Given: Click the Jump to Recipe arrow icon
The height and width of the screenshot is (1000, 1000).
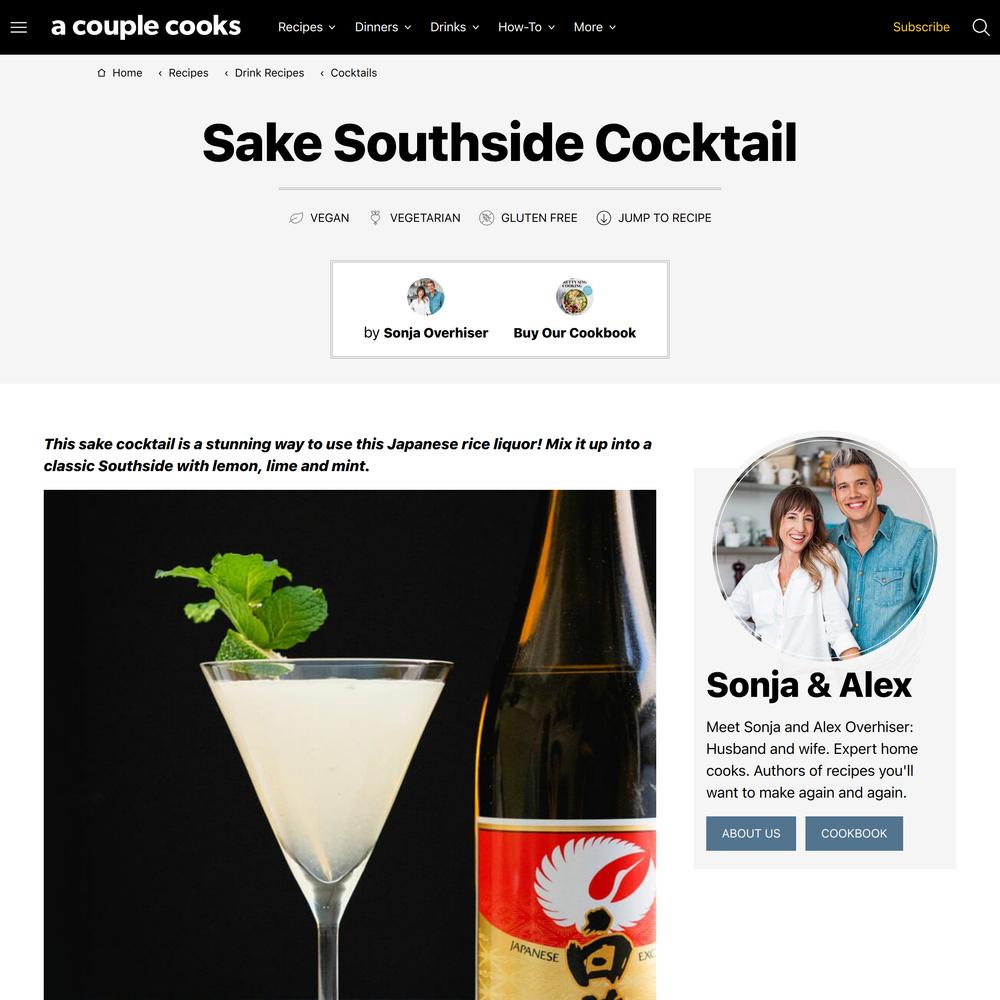Looking at the screenshot, I should coord(603,218).
